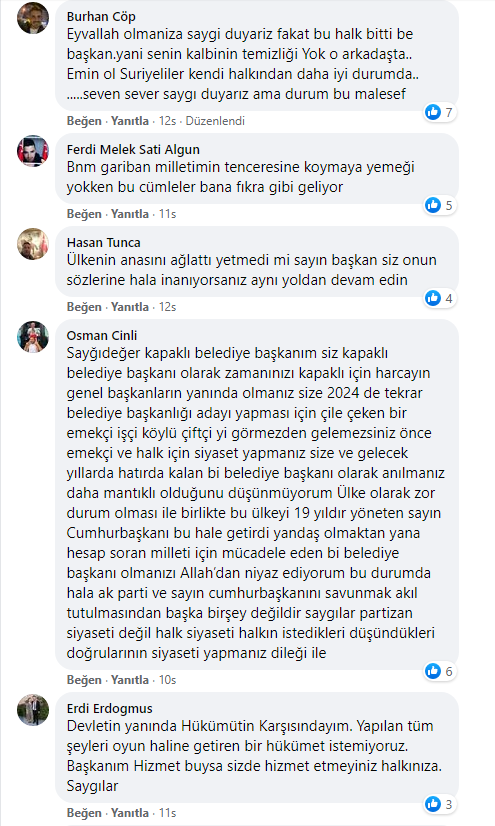Open Burhan Cöp's profile picture
The width and height of the screenshot is (495, 826).
pyautogui.click(x=33, y=18)
